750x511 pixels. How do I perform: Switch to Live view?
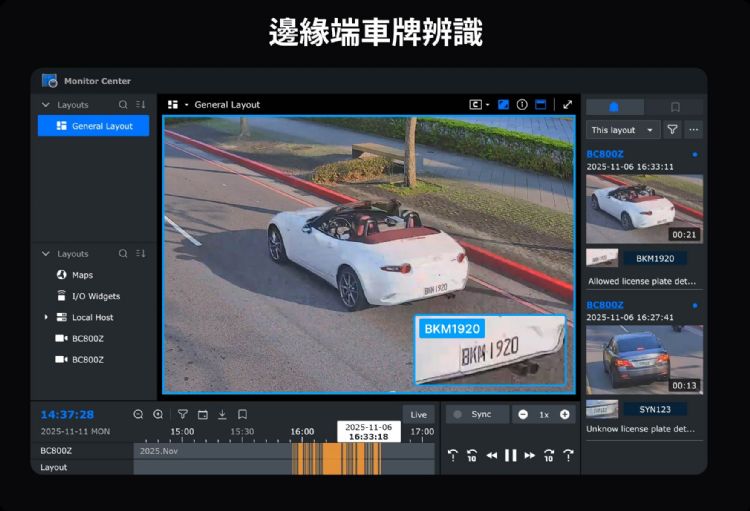click(x=419, y=414)
